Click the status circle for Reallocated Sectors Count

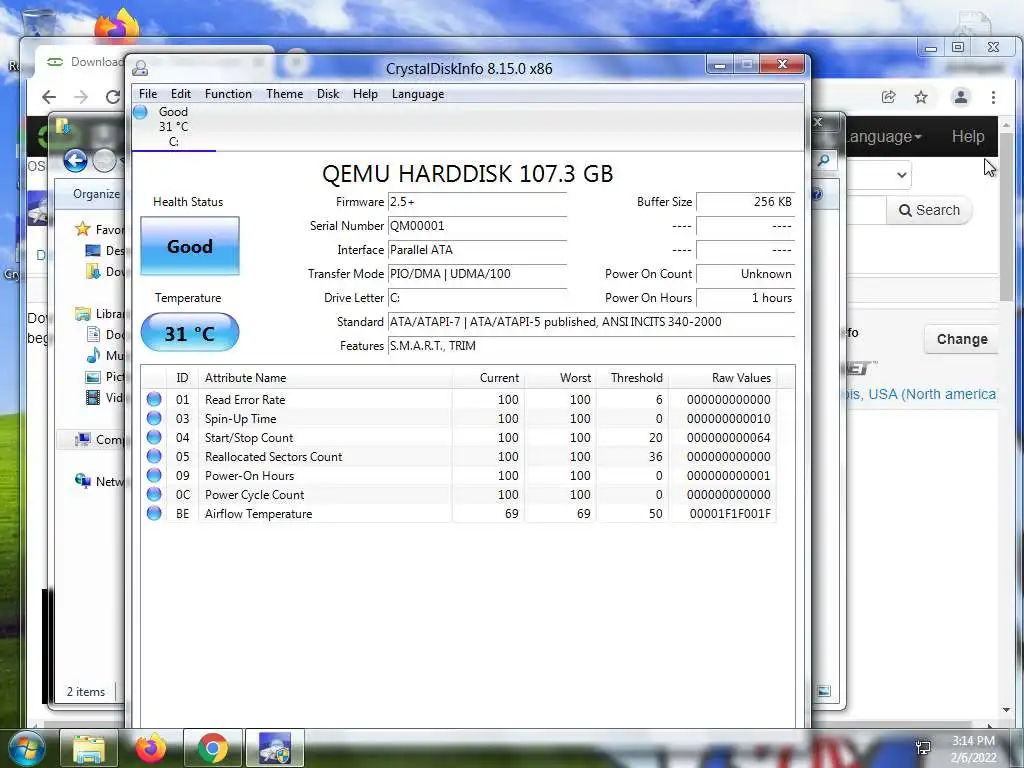click(x=154, y=456)
